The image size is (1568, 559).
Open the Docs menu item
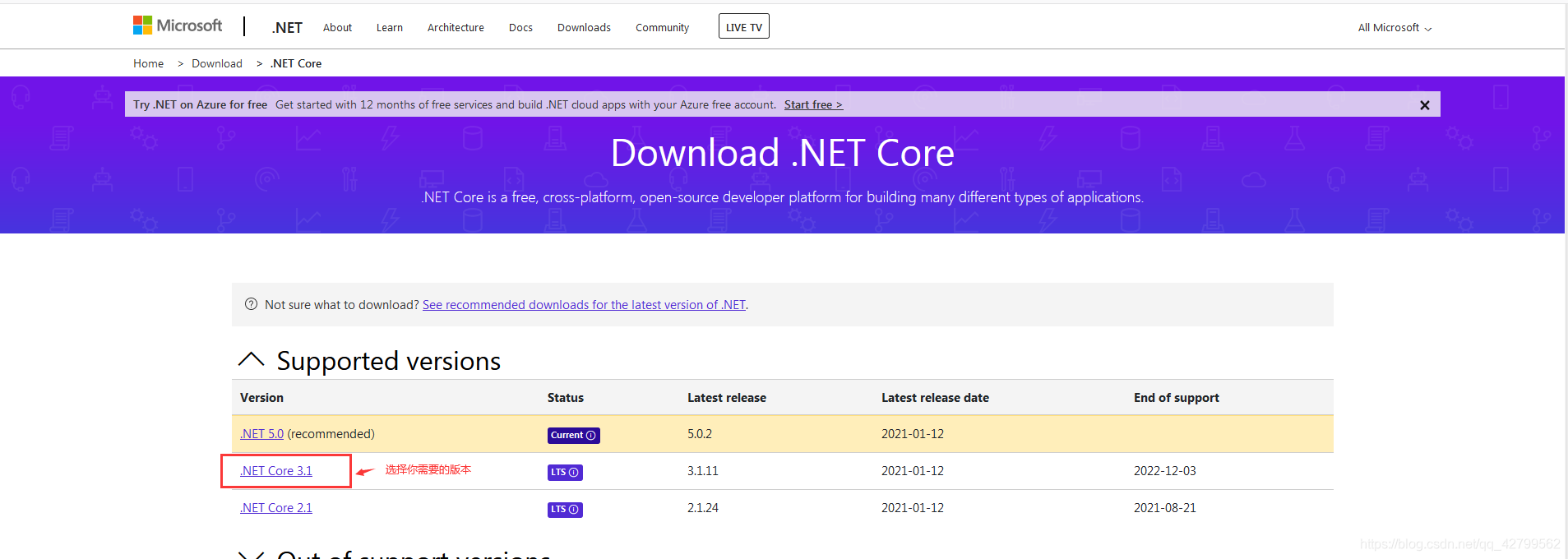(520, 28)
